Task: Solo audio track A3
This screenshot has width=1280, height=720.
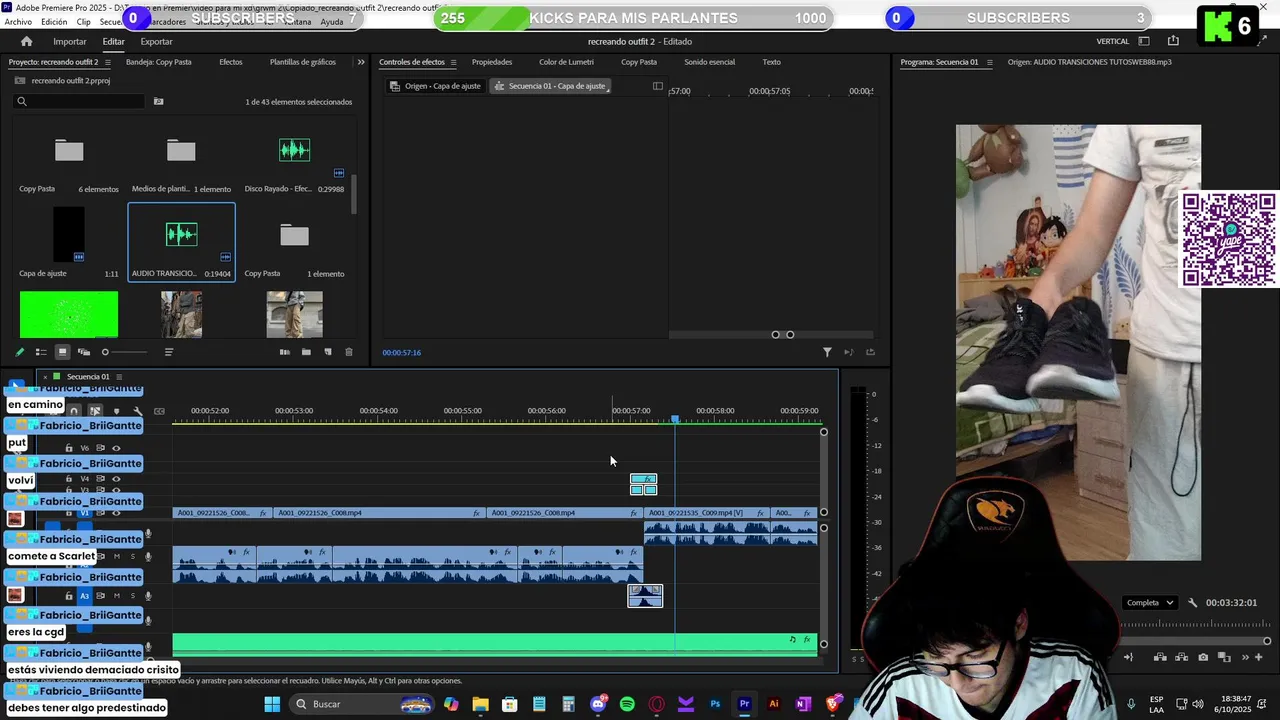Action: tap(132, 596)
